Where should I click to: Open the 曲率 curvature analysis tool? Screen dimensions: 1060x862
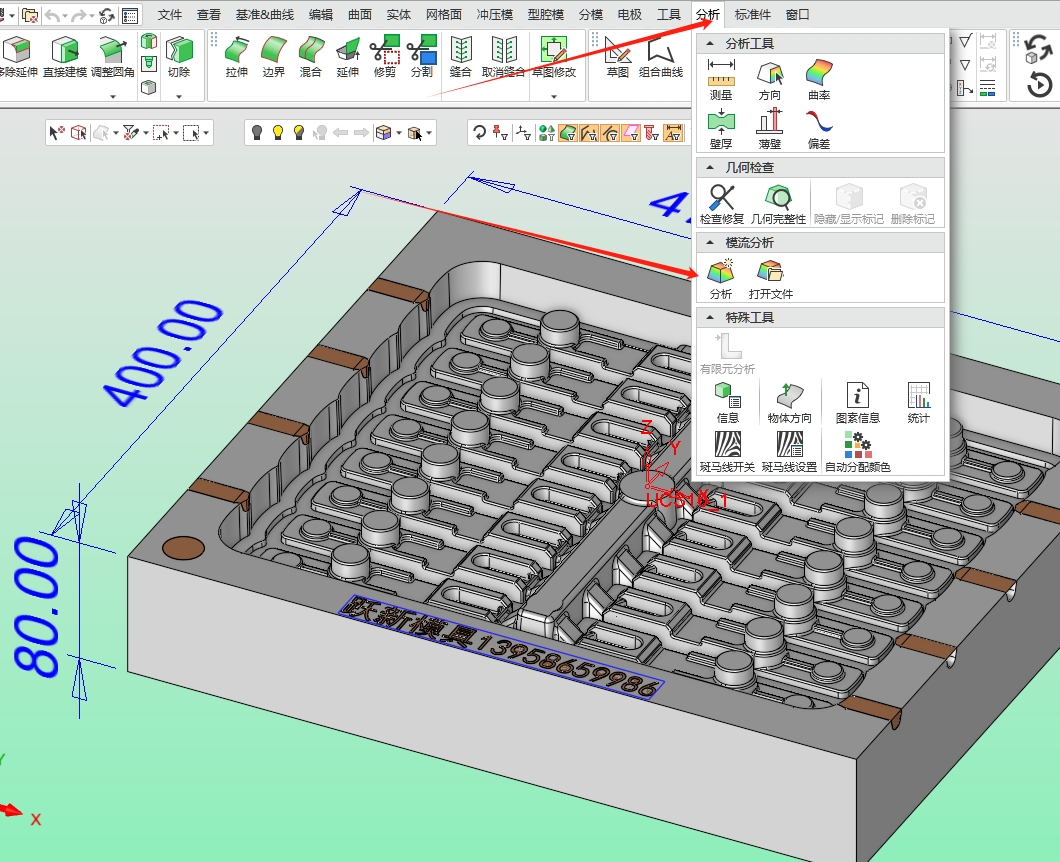[x=819, y=80]
